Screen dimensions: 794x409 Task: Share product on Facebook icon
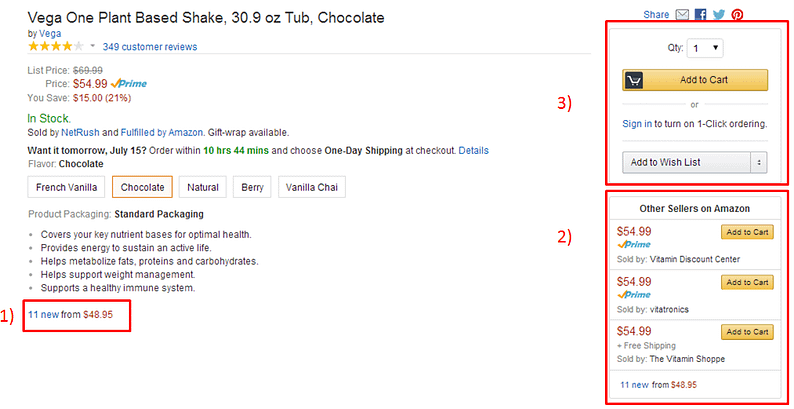pyautogui.click(x=700, y=15)
